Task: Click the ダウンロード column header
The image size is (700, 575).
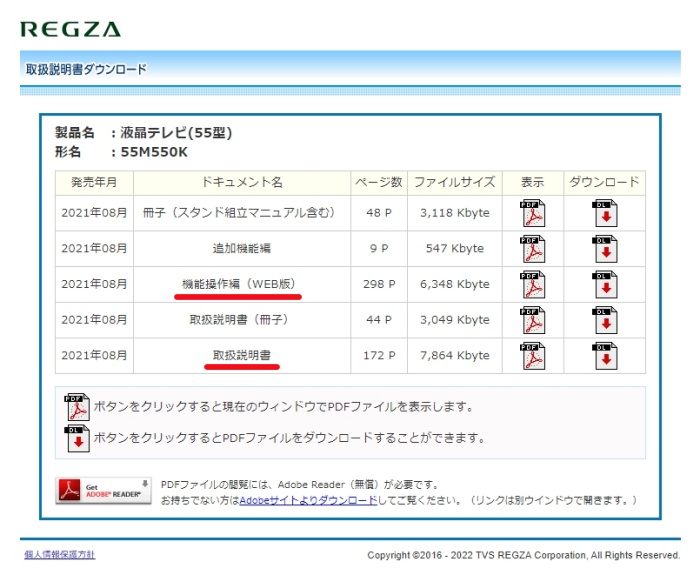Action: pos(604,182)
